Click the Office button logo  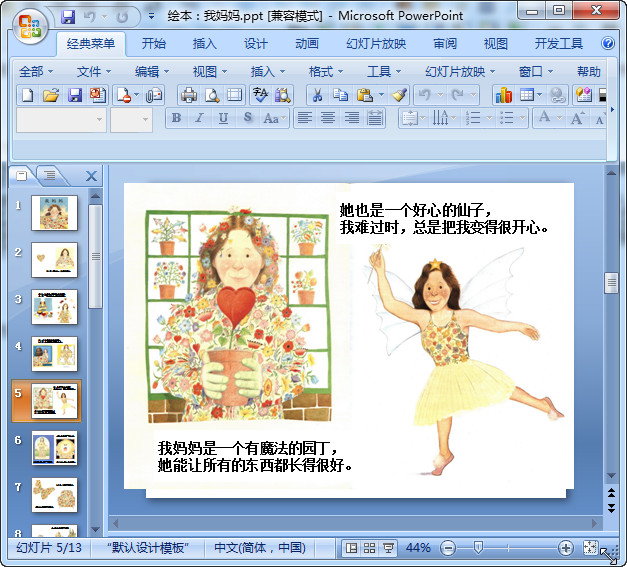29,25
